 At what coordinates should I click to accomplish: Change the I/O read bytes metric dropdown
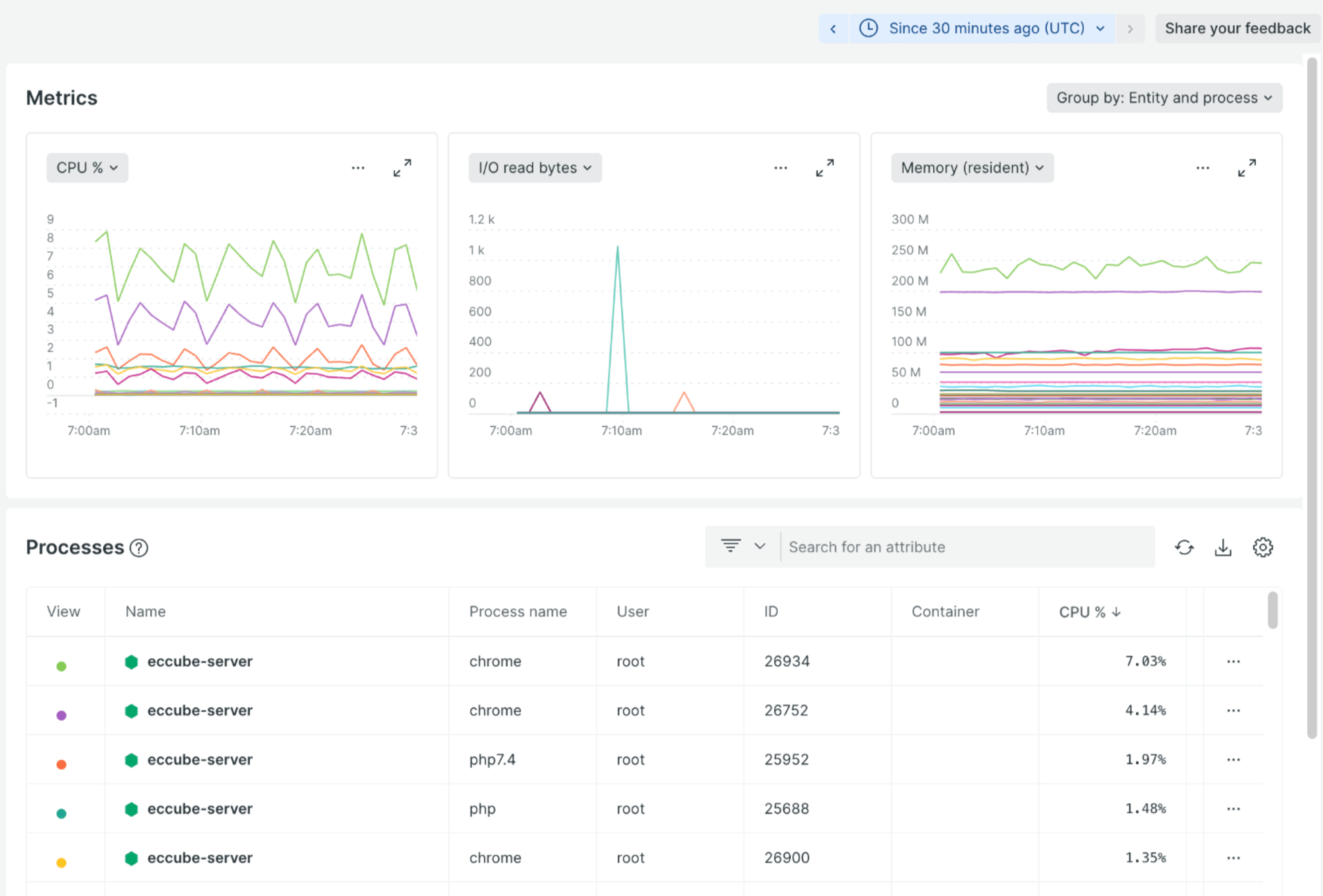coord(535,168)
